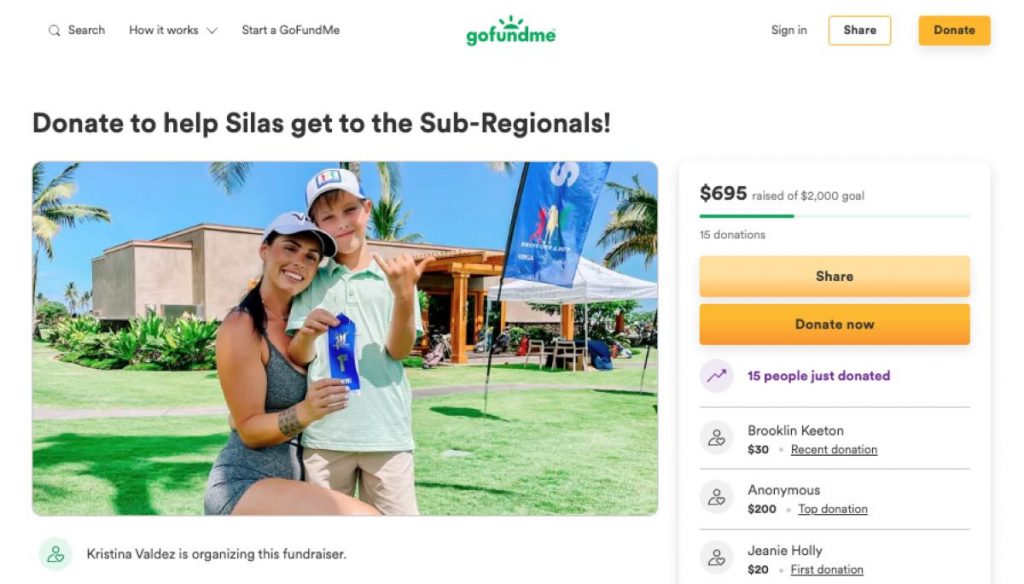Click the search magnifier icon
Viewport: 1024px width, 584px height.
click(x=54, y=31)
